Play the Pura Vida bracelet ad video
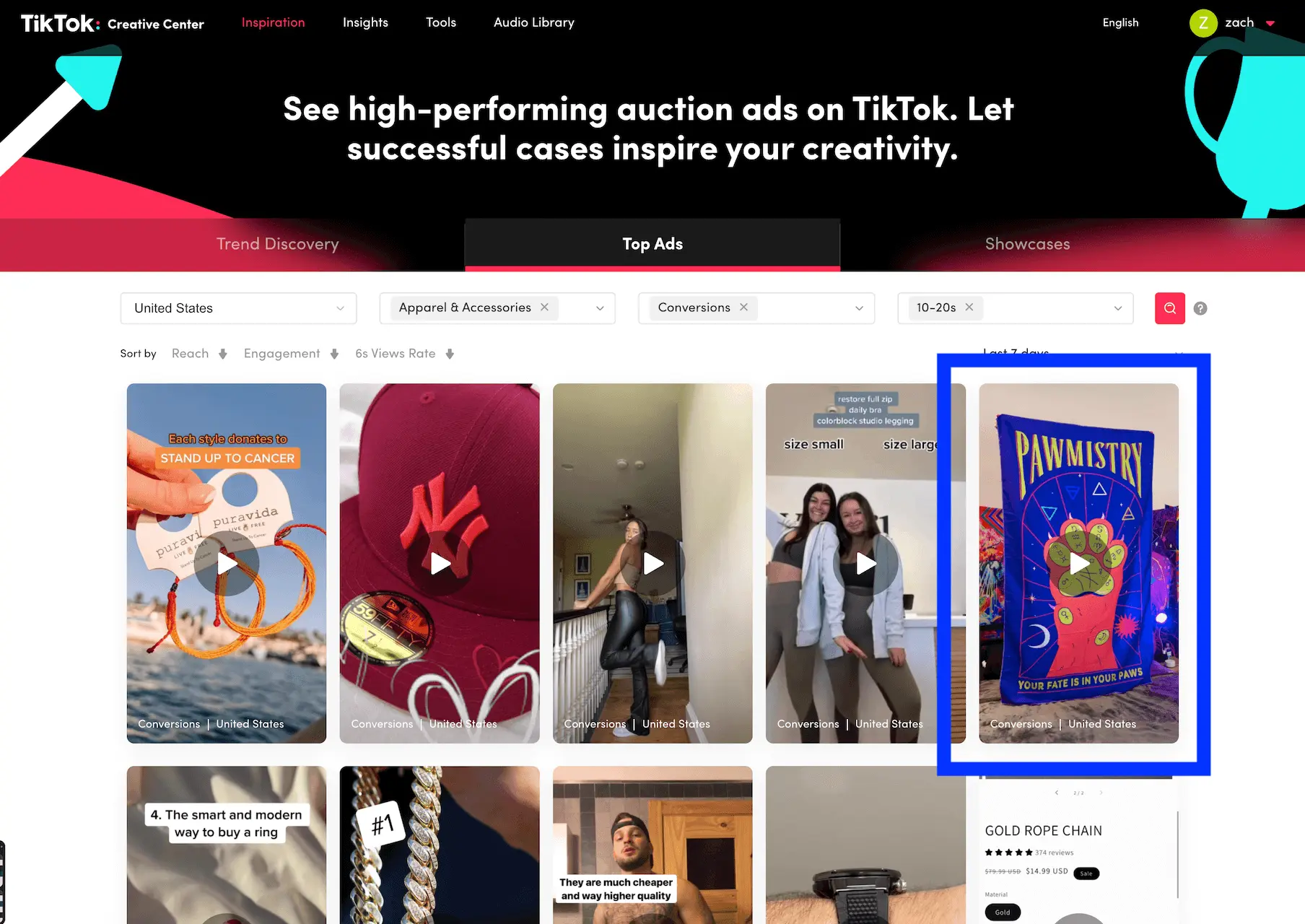Viewport: 1305px width, 924px height. click(x=227, y=563)
